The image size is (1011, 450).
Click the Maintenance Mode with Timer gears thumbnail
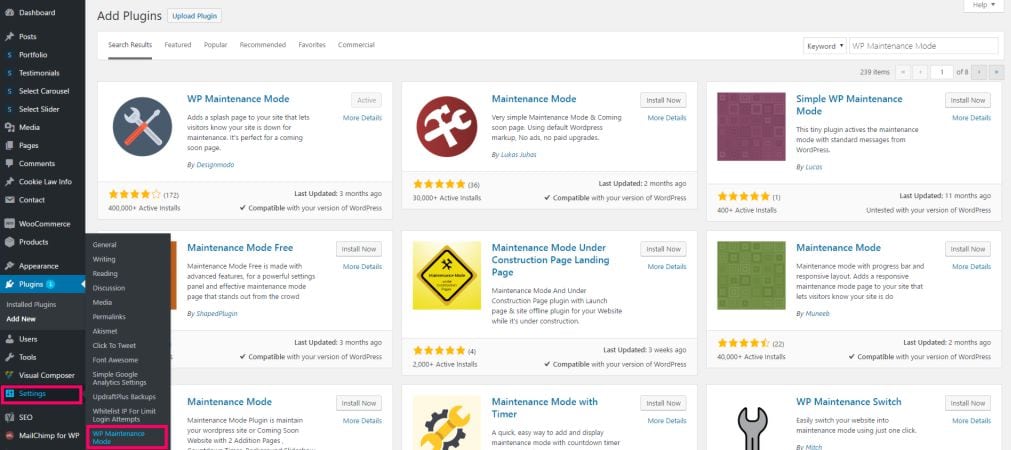[447, 423]
